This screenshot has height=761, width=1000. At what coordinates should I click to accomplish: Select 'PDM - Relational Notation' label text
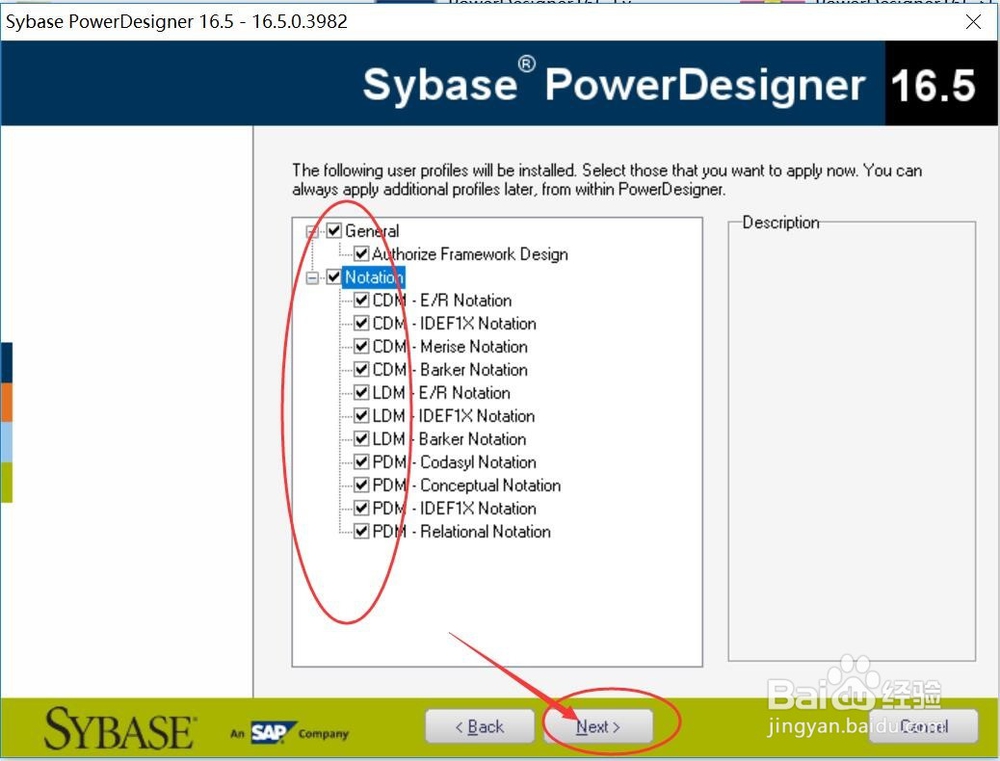coord(462,532)
